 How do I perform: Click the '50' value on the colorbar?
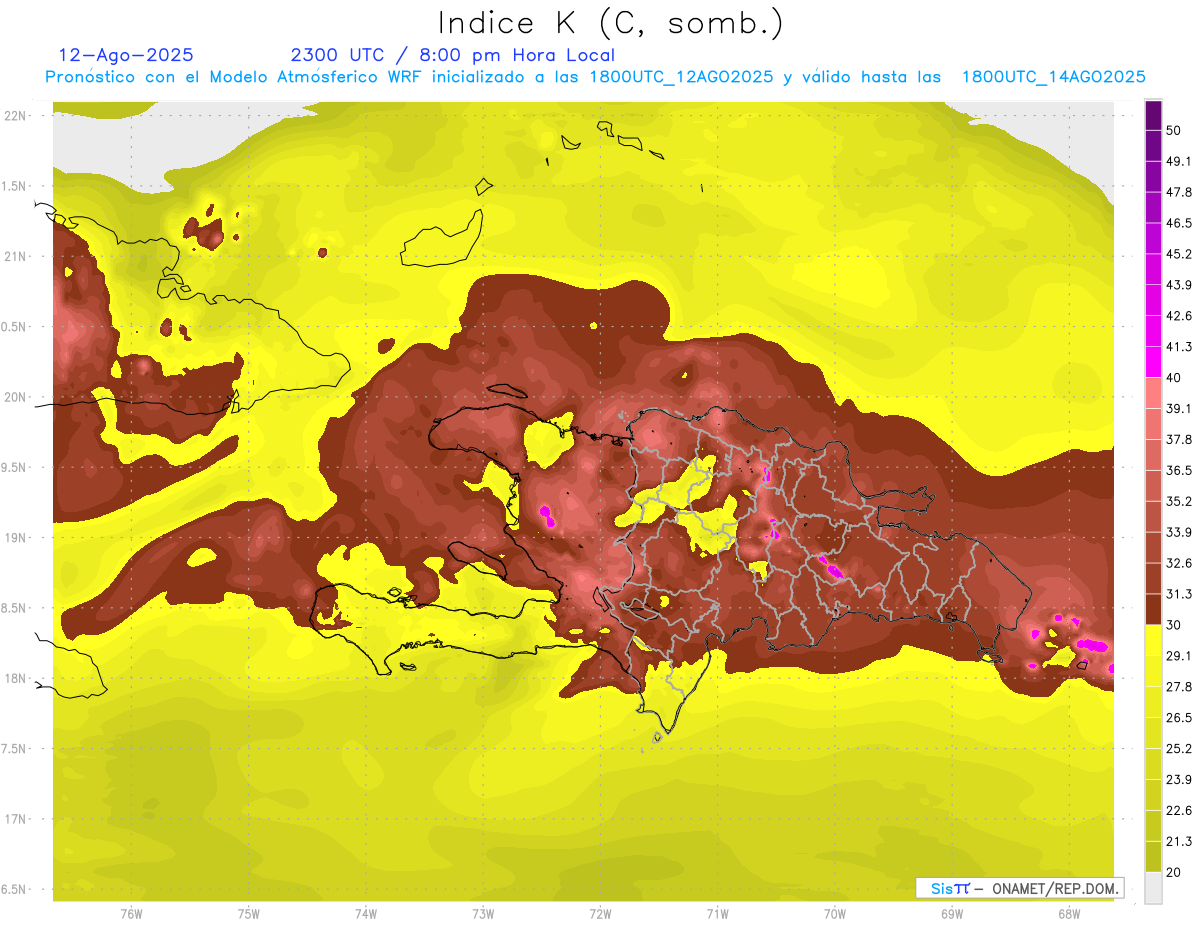[1173, 130]
